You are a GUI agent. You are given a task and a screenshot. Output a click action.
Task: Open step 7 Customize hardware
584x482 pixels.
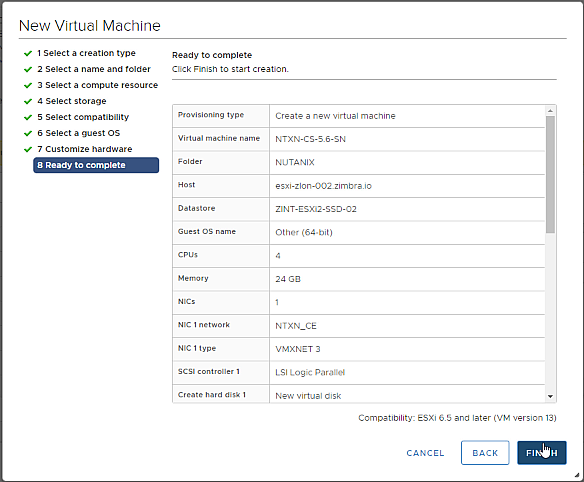[85, 149]
